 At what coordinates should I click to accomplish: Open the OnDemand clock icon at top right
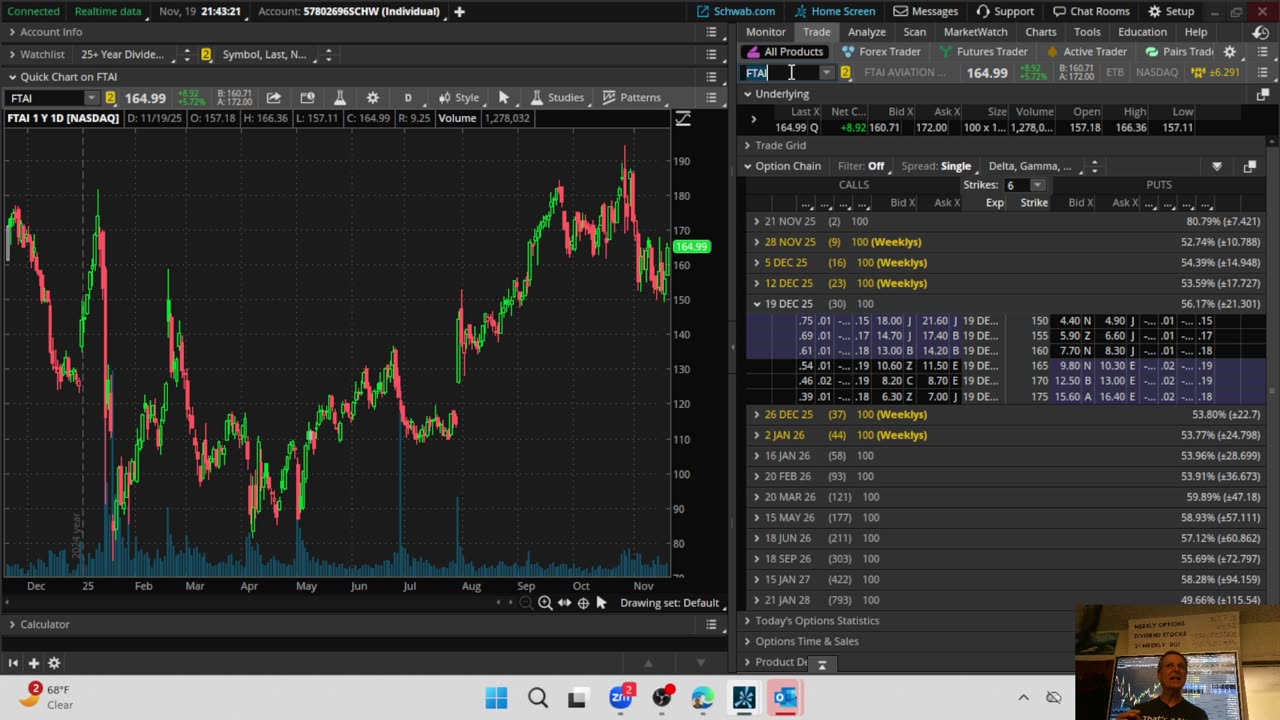click(1261, 32)
